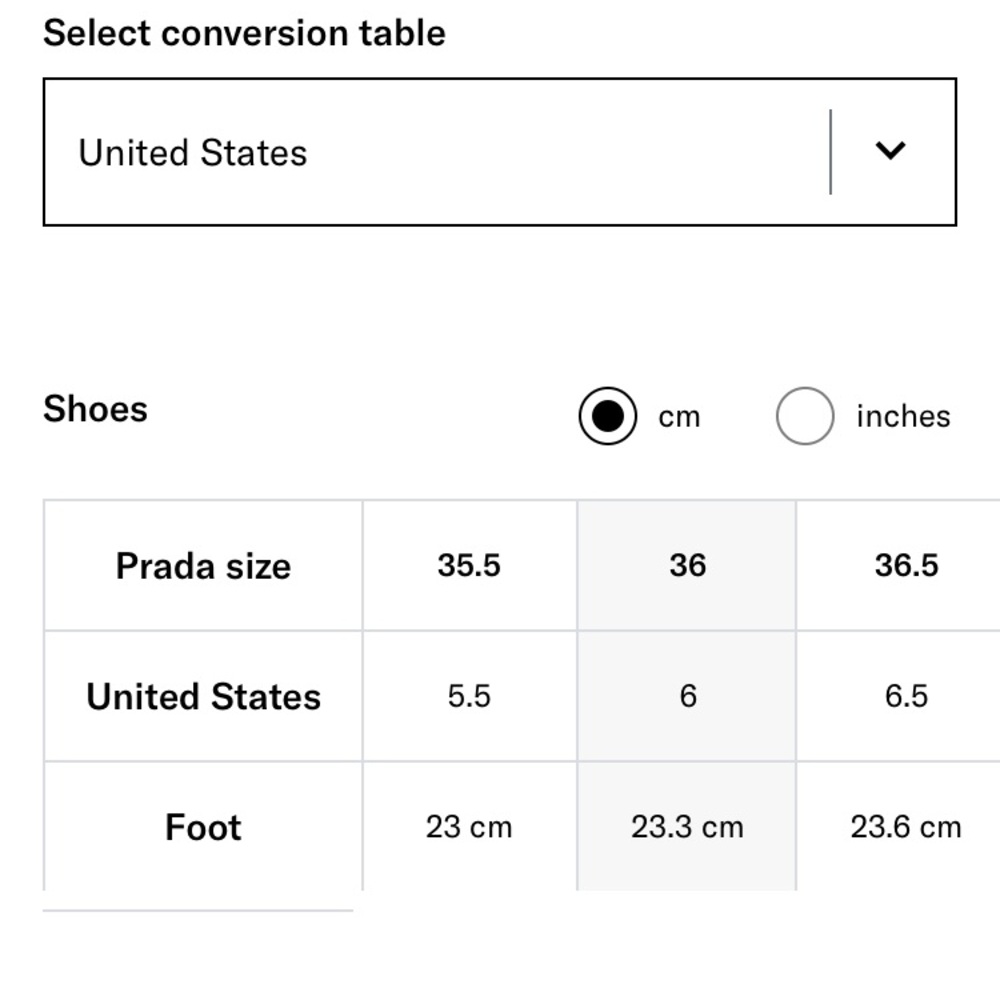Click the 23 cm foot length cell
This screenshot has height=1000, width=1000.
[469, 827]
